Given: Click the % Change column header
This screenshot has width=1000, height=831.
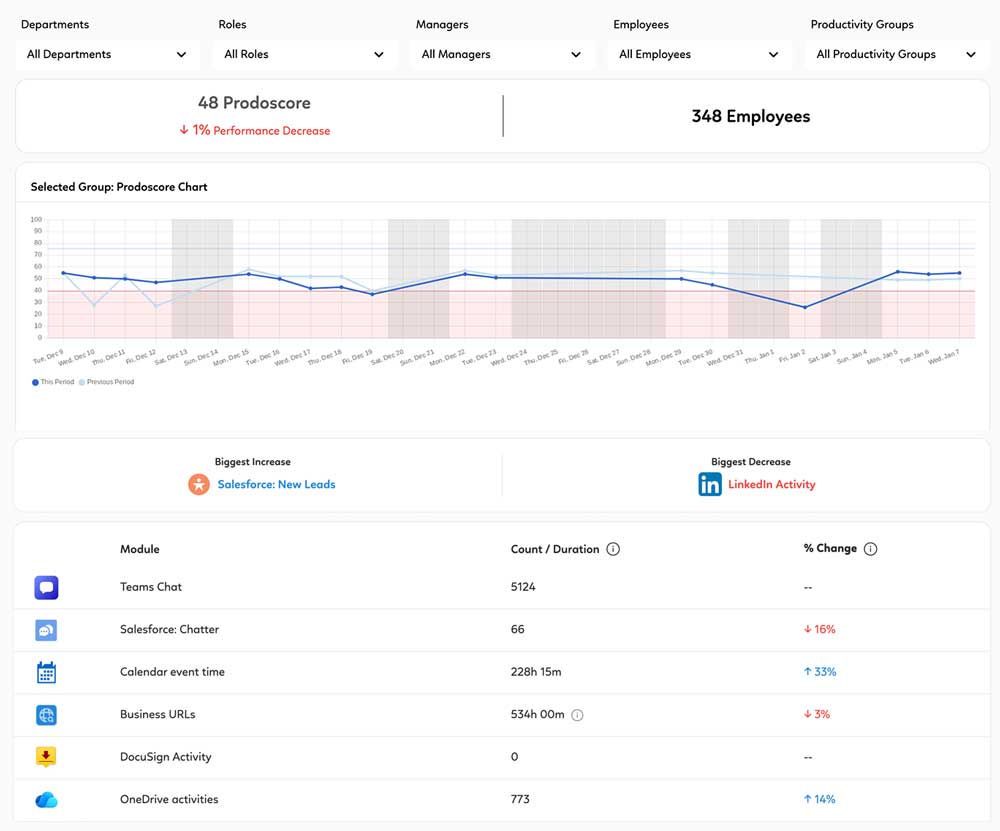Looking at the screenshot, I should (830, 548).
